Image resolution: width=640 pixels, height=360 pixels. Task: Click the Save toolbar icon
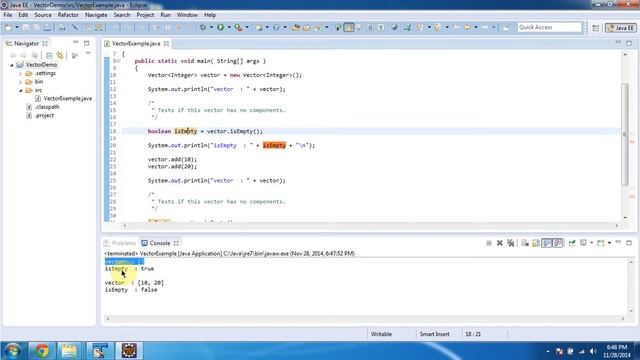[26, 27]
